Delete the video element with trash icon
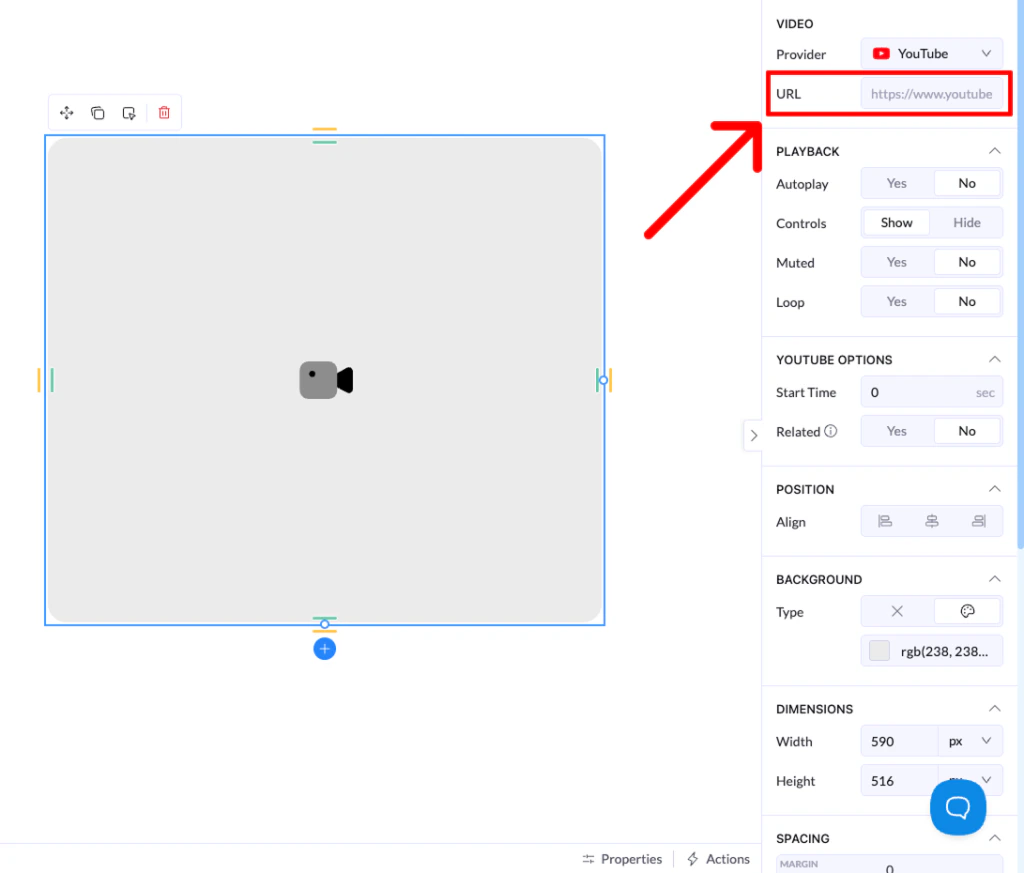 [x=164, y=113]
